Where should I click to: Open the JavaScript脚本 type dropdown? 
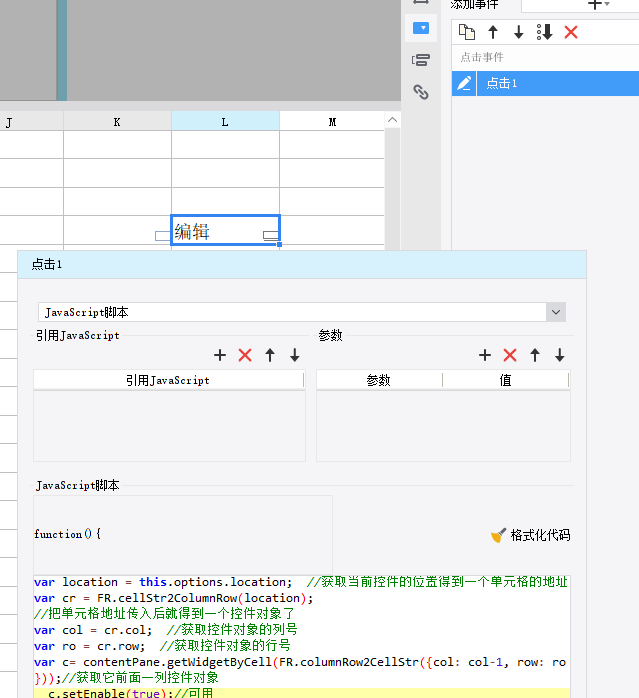point(556,312)
